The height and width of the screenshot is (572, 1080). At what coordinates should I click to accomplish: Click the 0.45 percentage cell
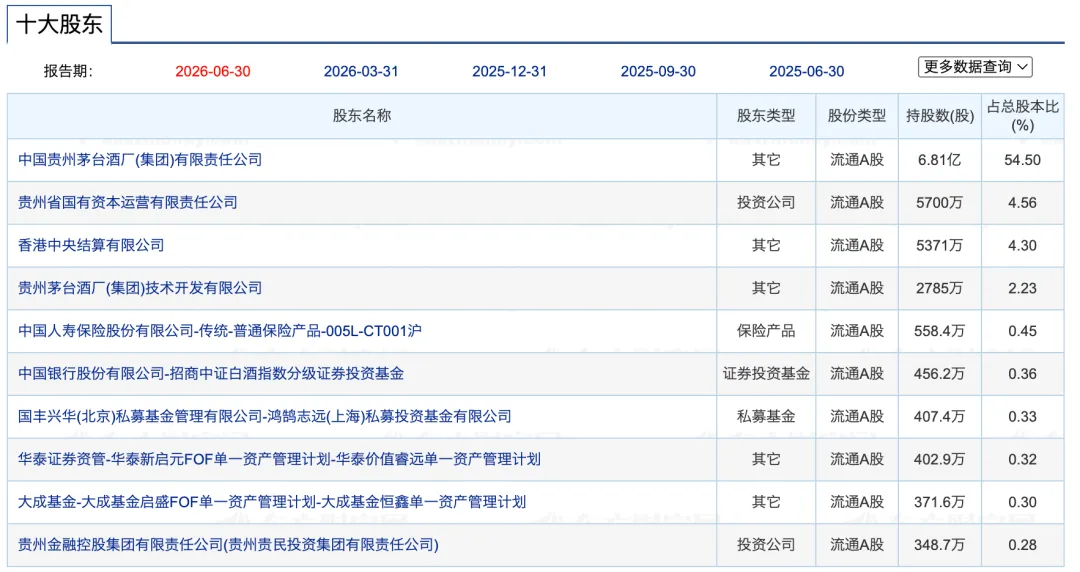pyautogui.click(x=1022, y=331)
